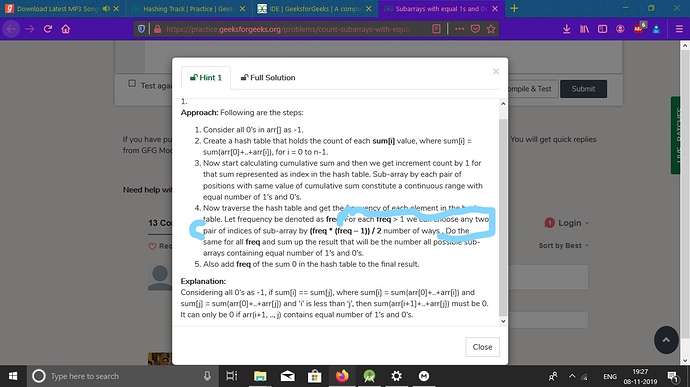The height and width of the screenshot is (387, 690).
Task: Open the library icon in toolbar
Action: tap(584, 29)
